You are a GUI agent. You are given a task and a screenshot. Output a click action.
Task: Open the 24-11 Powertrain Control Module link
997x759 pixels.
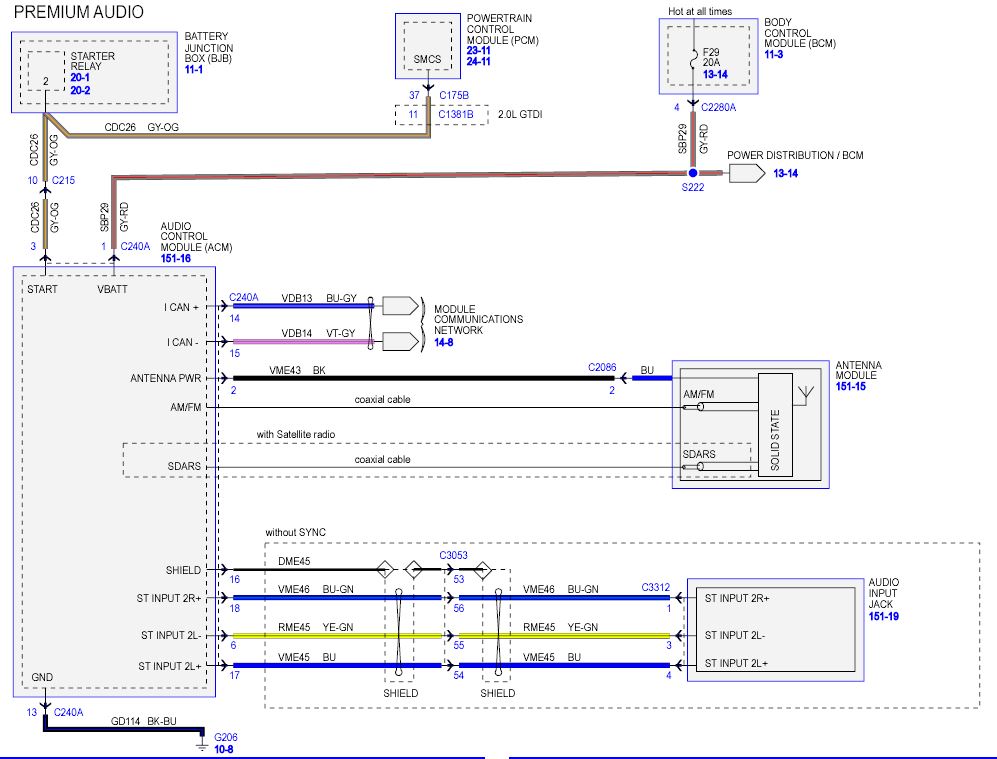(x=479, y=60)
